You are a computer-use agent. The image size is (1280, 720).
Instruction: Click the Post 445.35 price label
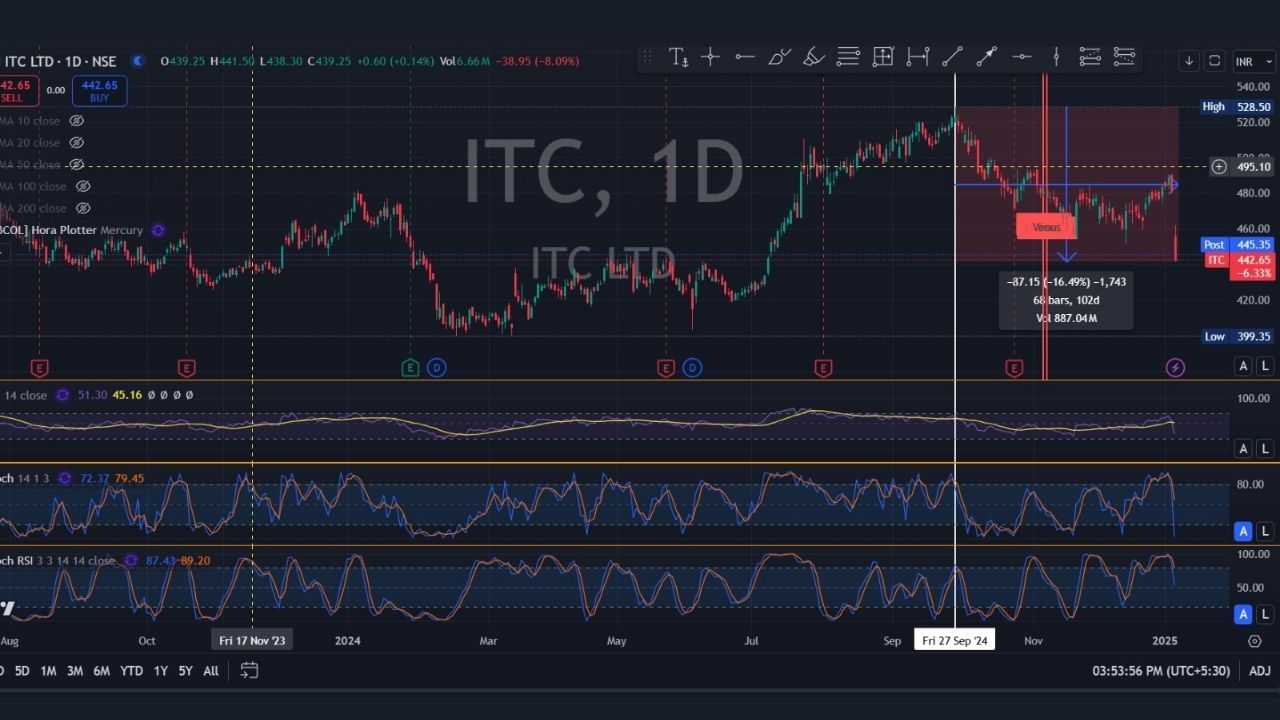click(1236, 244)
